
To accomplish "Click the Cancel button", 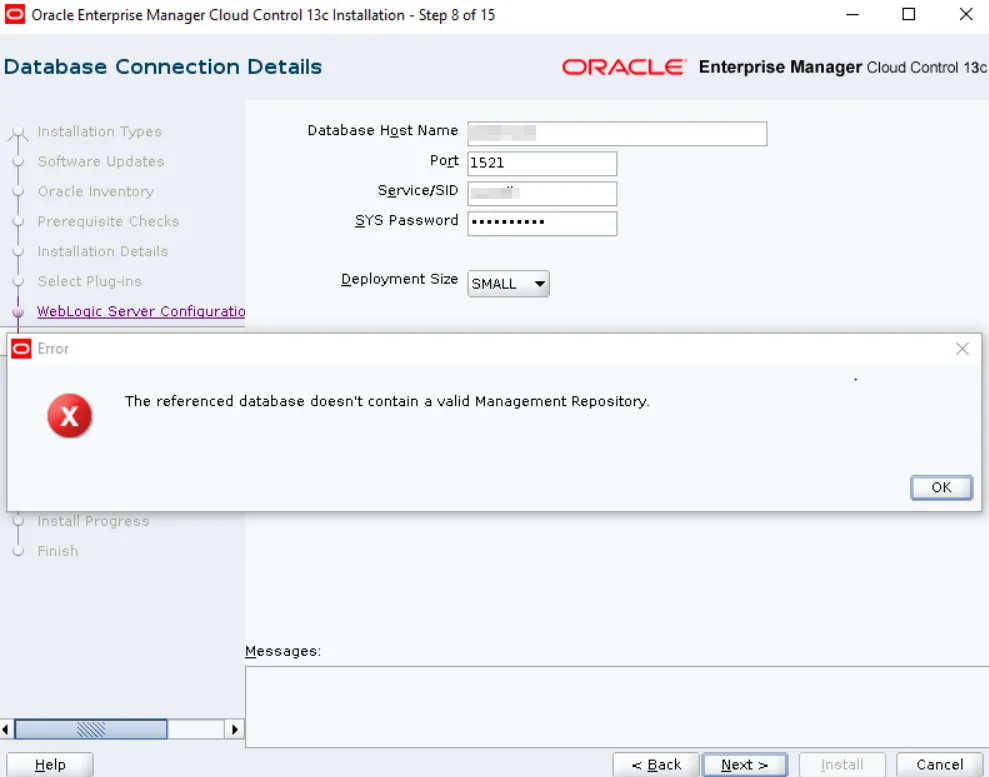I will (x=939, y=765).
